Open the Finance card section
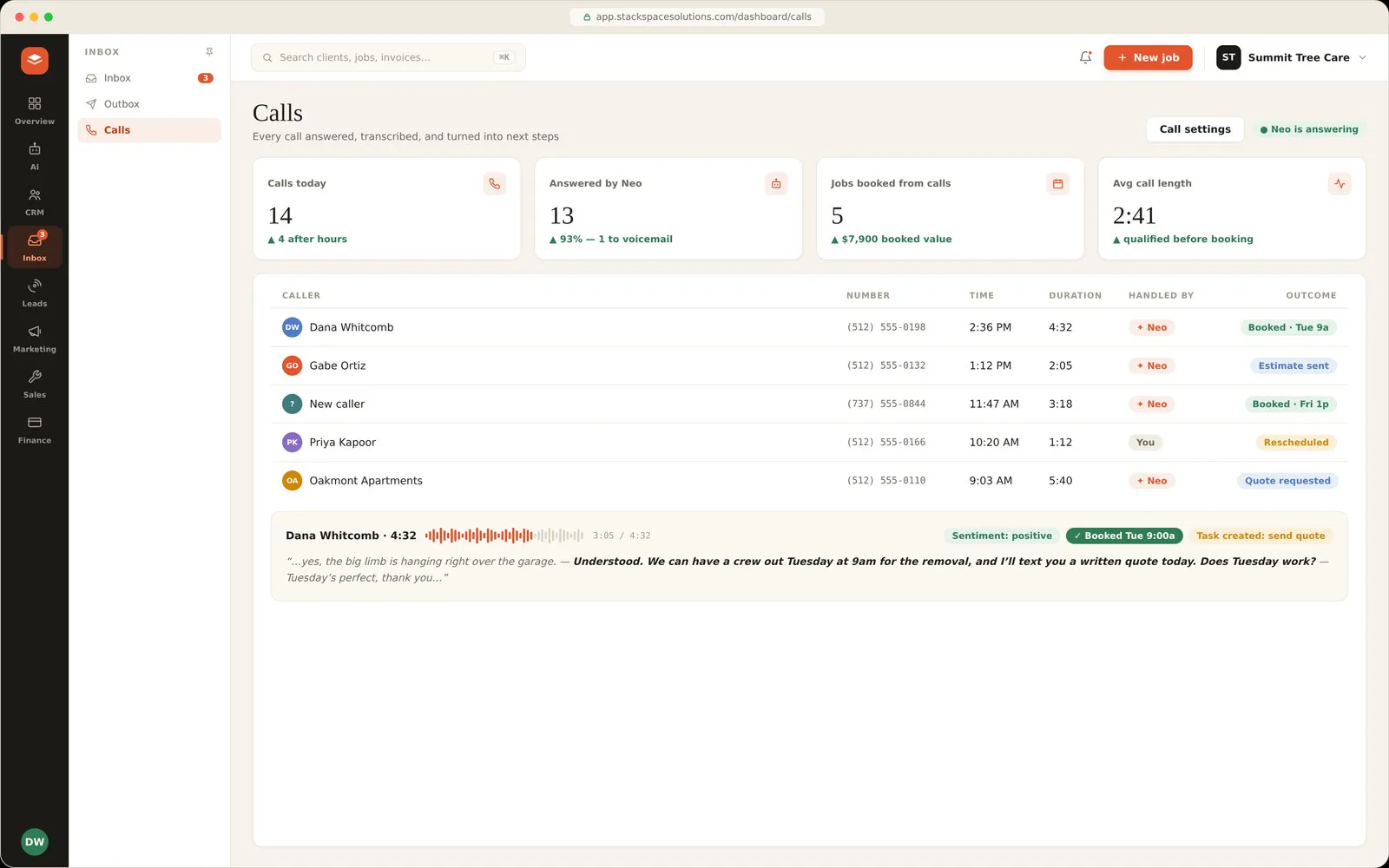 point(35,430)
